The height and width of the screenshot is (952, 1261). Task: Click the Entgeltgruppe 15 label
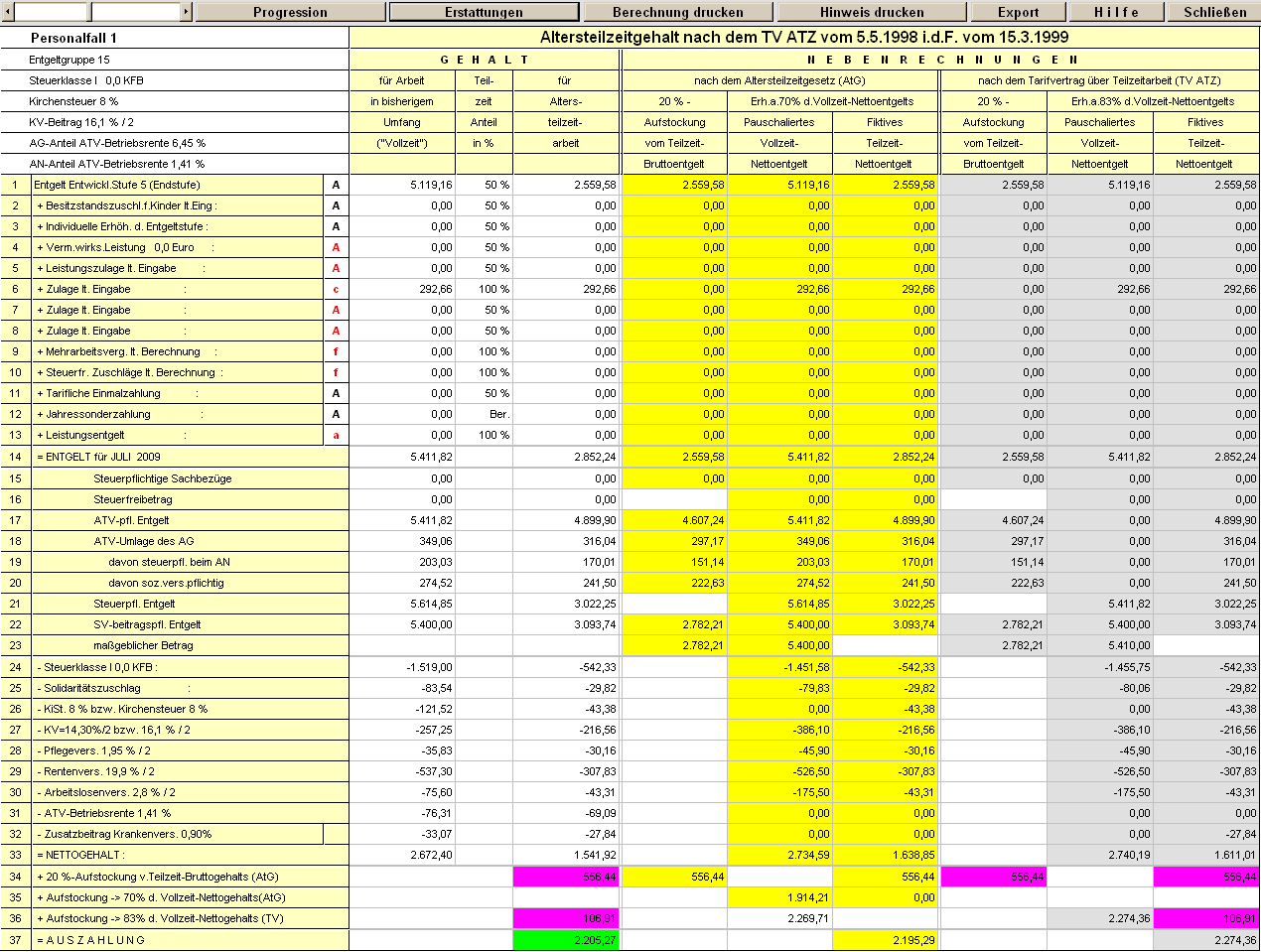point(70,60)
